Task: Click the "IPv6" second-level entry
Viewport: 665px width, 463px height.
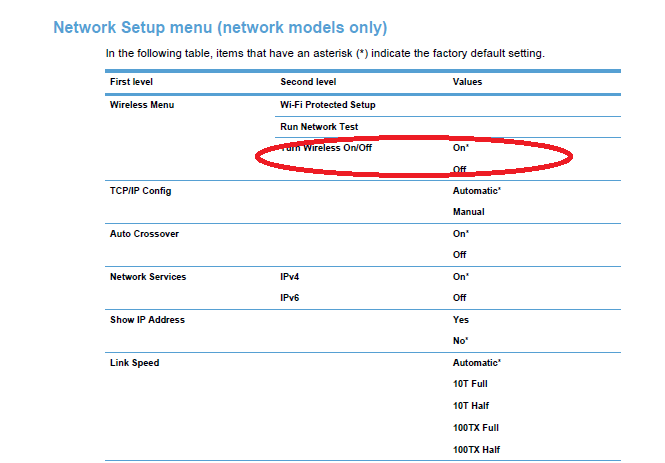Action: pos(291,298)
